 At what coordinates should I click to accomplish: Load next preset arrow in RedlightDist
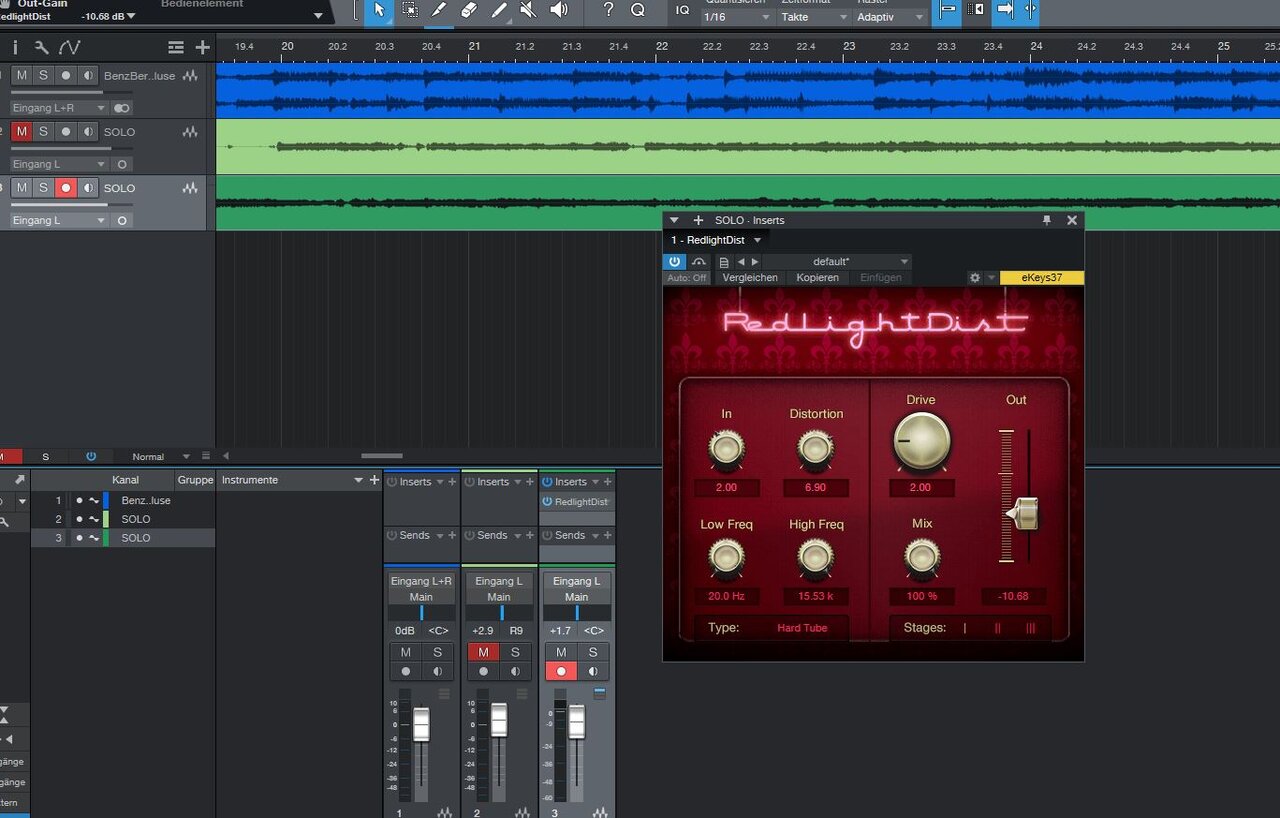tap(755, 262)
